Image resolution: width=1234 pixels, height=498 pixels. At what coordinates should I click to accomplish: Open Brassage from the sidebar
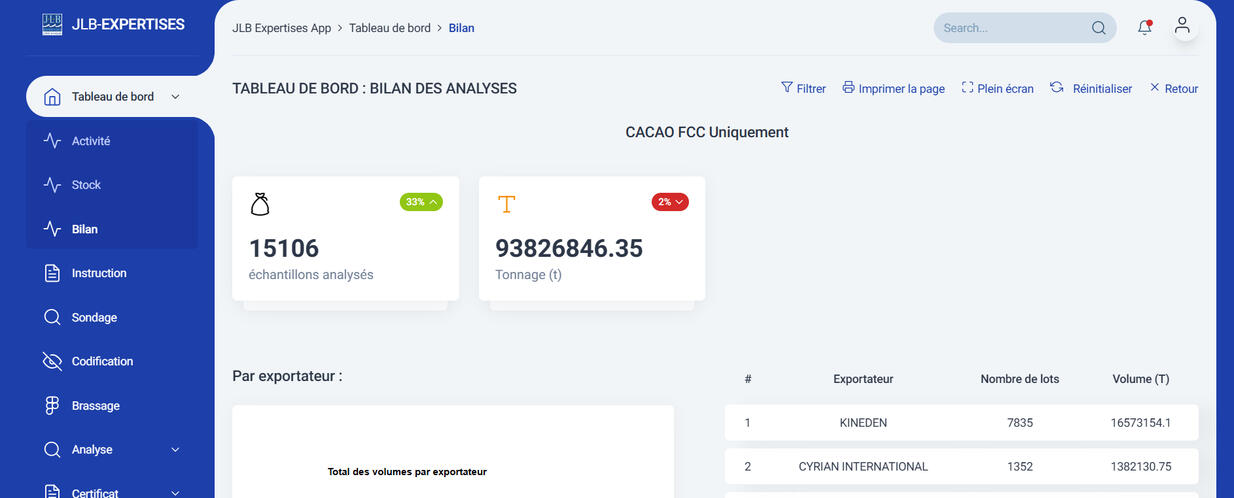tap(95, 406)
